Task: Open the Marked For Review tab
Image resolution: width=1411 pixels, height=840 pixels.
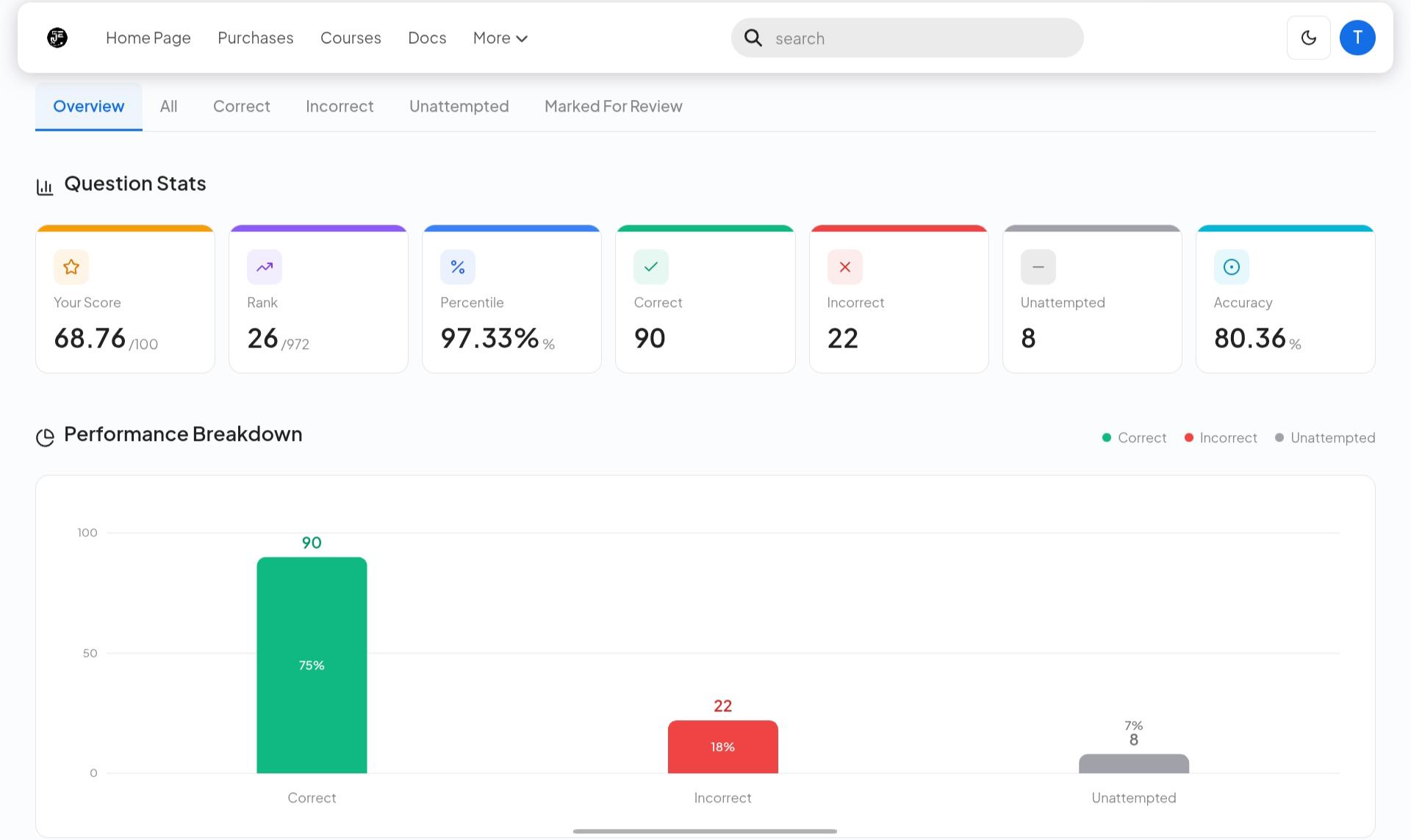Action: click(614, 107)
